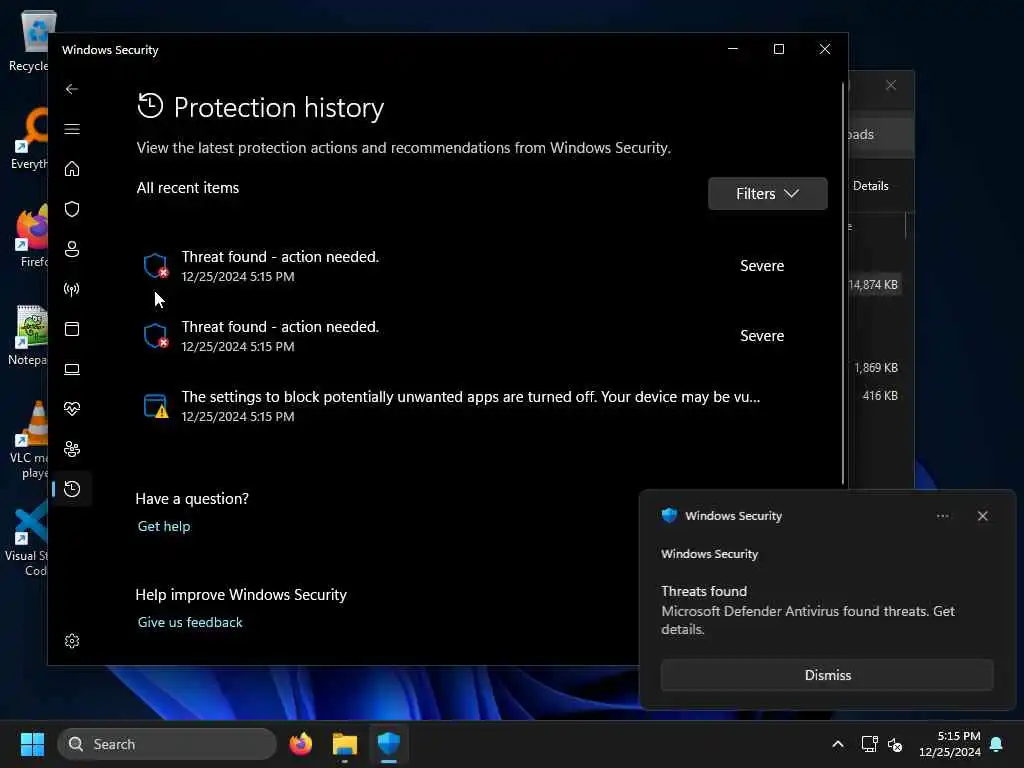Viewport: 1024px width, 768px height.
Task: Open the Windows Start menu
Action: point(32,744)
